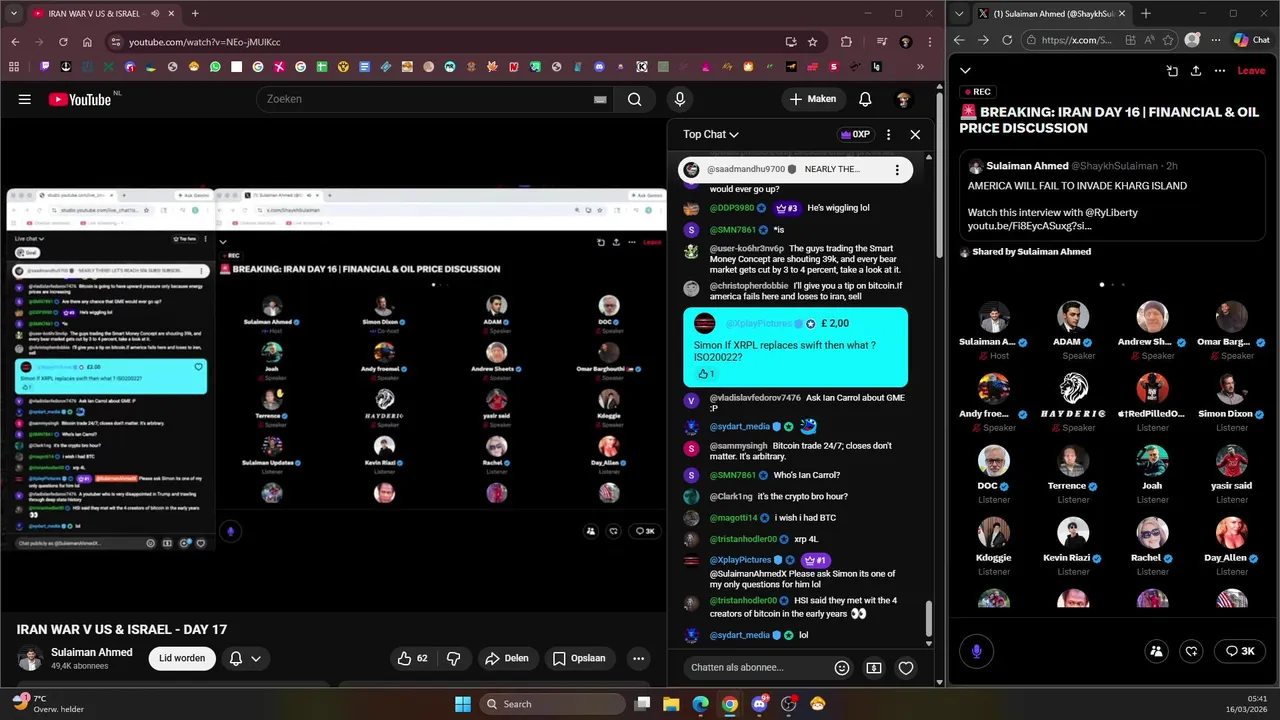The image size is (1280, 720).
Task: Open the YouTube hamburger guide menu
Action: click(24, 99)
